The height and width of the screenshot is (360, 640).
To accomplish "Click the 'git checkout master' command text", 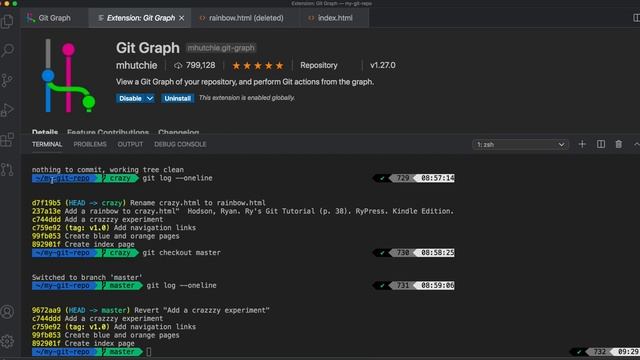I will pyautogui.click(x=181, y=253).
